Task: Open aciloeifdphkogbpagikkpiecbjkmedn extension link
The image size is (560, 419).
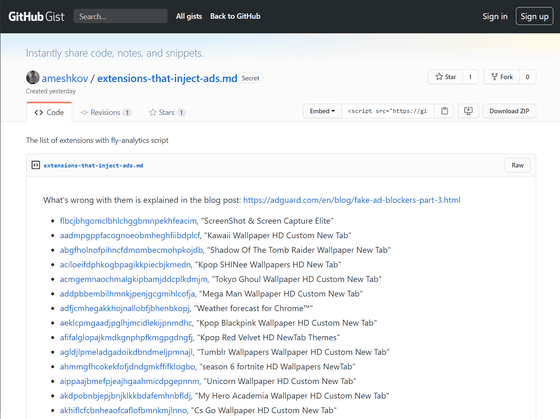Action: 125,265
